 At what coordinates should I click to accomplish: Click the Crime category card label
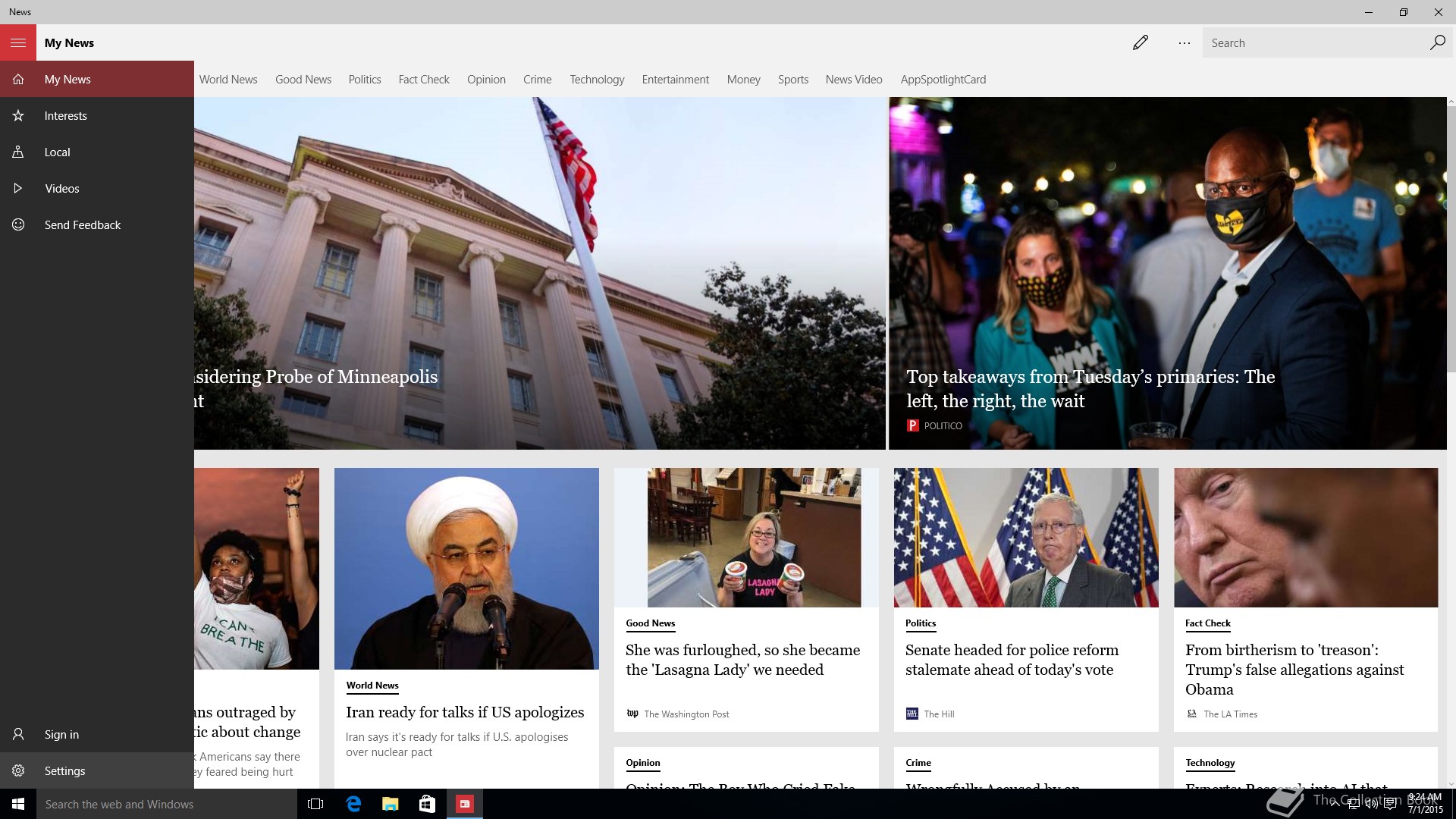point(918,763)
